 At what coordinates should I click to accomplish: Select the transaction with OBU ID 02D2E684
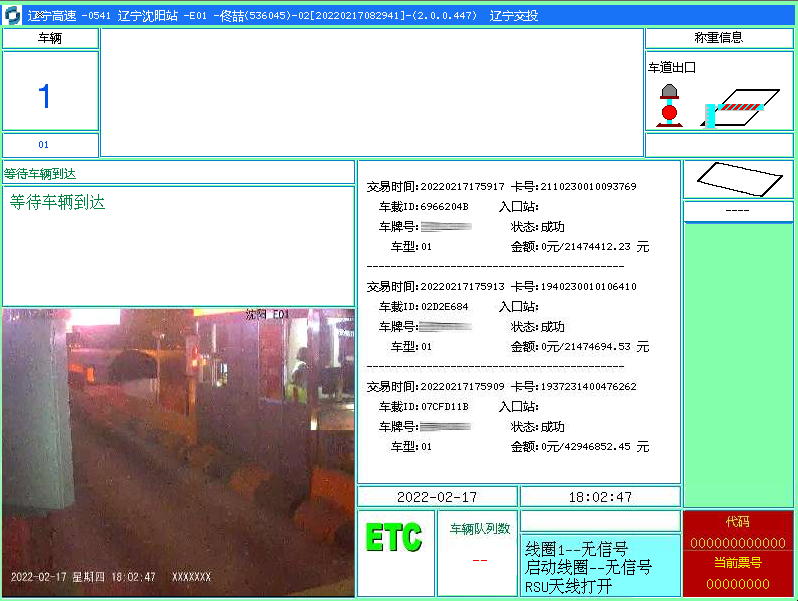pyautogui.click(x=508, y=316)
